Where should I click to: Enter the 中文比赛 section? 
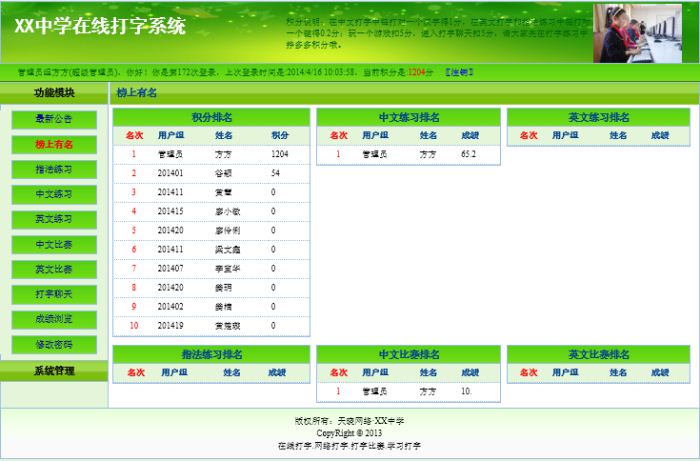[54, 244]
